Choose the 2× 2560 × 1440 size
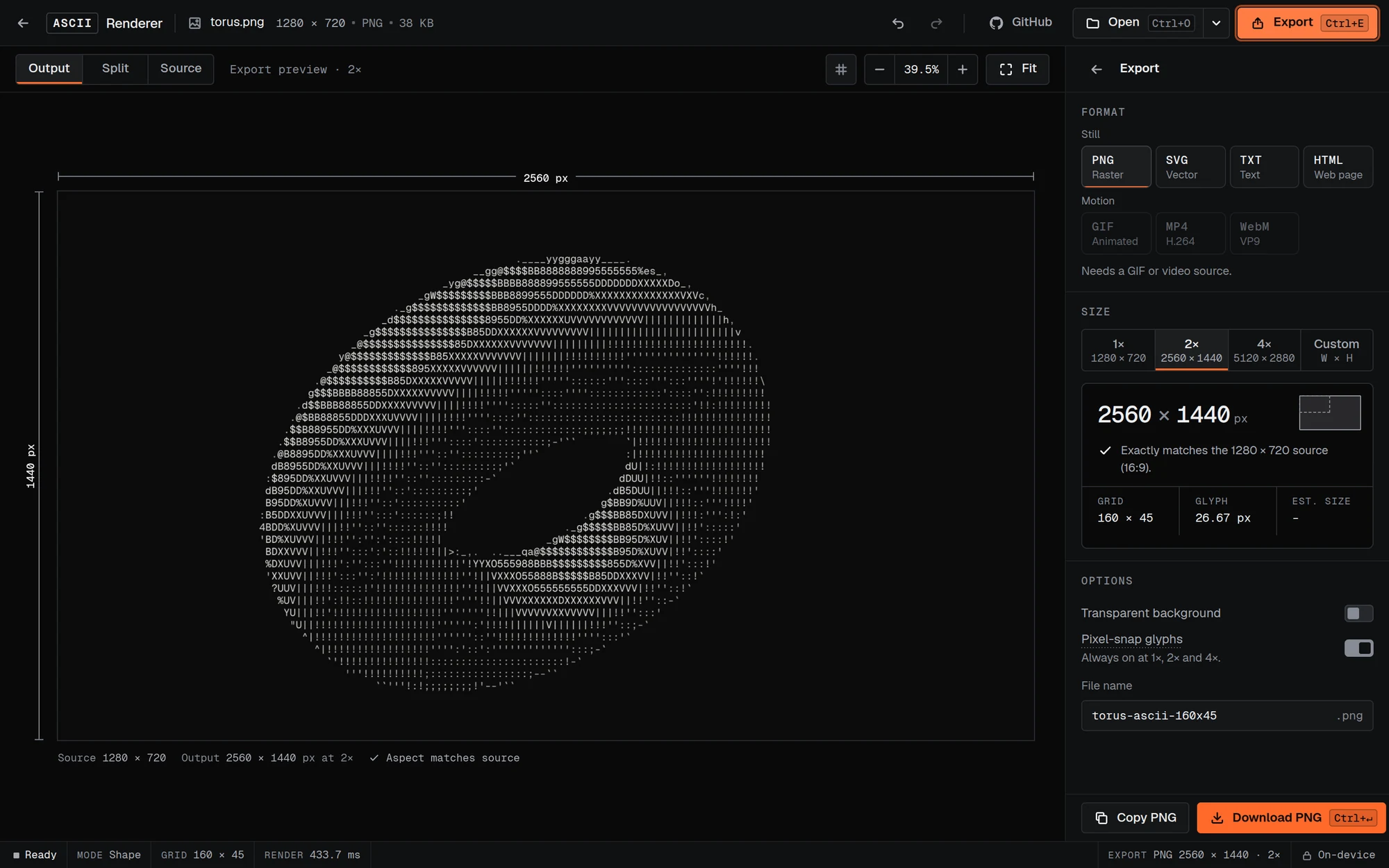 coord(1192,350)
